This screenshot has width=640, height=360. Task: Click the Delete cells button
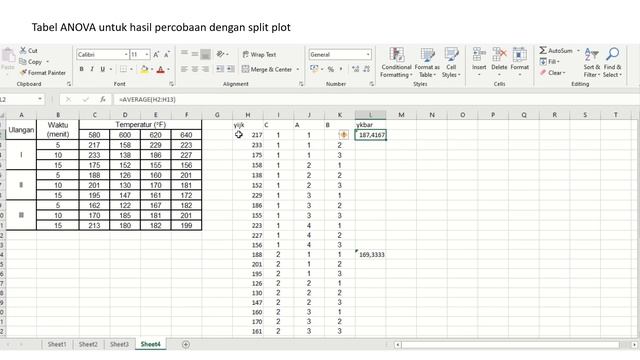(499, 62)
